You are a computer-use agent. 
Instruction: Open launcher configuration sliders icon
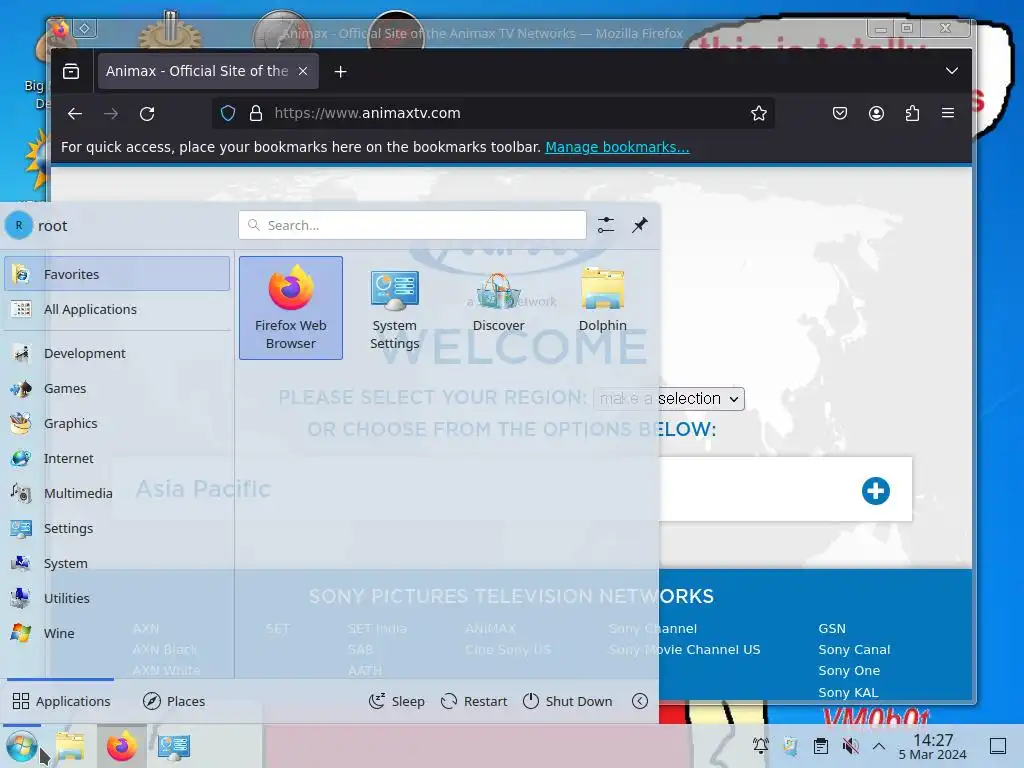(606, 225)
